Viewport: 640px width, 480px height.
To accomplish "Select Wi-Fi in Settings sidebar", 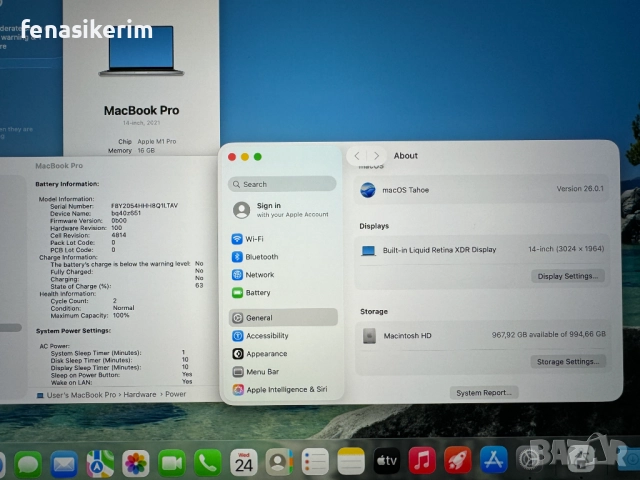I will coord(283,239).
